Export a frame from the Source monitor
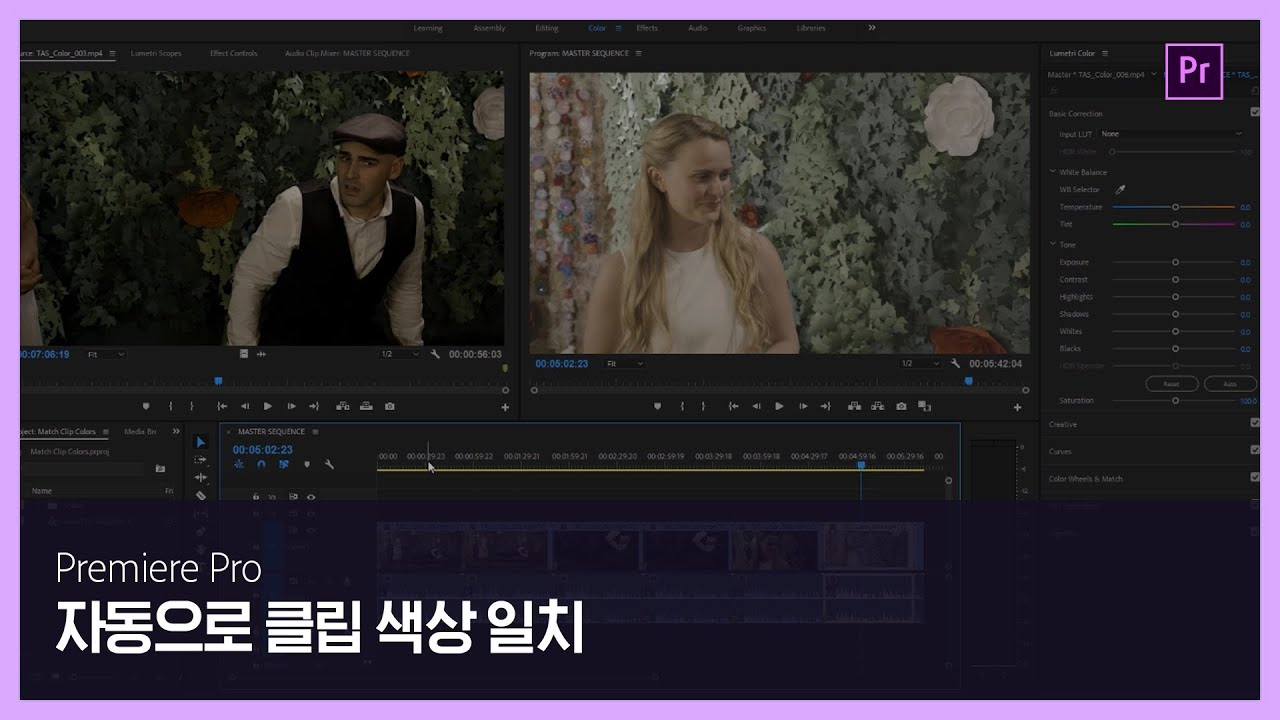The height and width of the screenshot is (720, 1280). pyautogui.click(x=389, y=406)
